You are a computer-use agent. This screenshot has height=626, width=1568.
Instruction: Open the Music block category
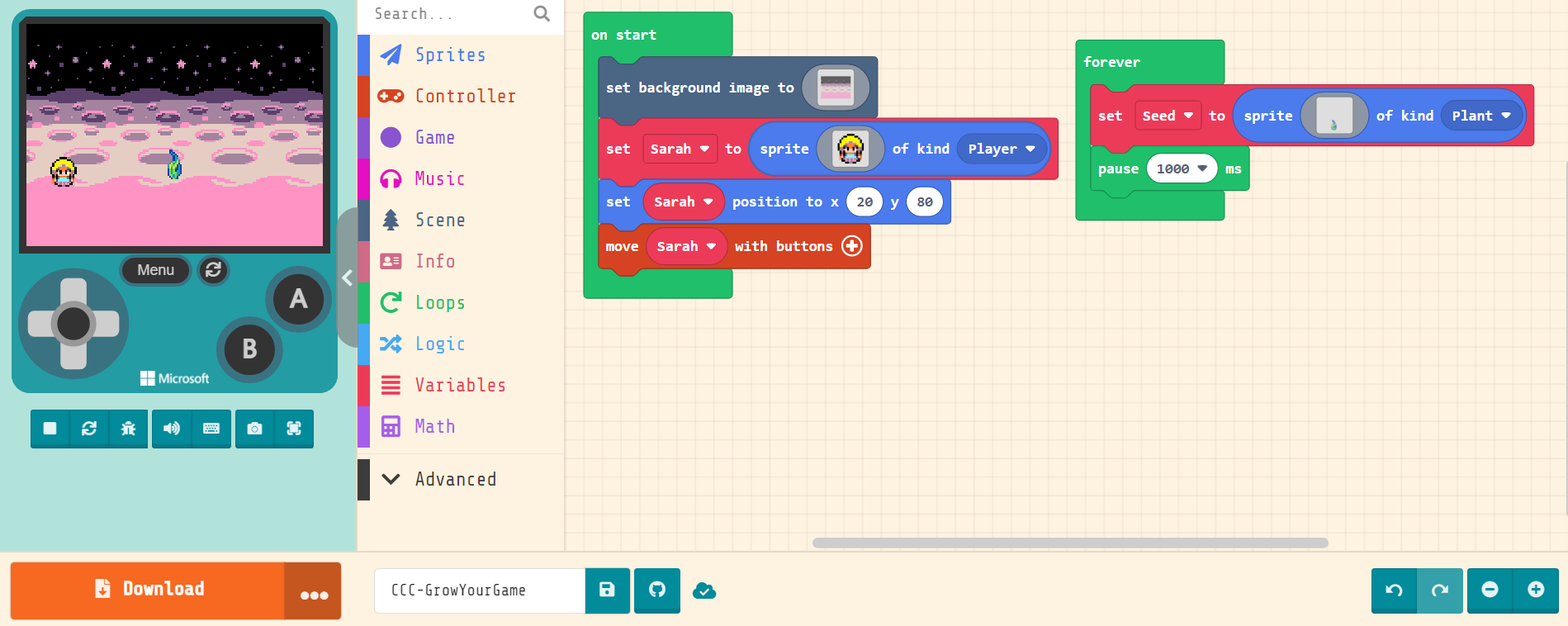pyautogui.click(x=461, y=178)
